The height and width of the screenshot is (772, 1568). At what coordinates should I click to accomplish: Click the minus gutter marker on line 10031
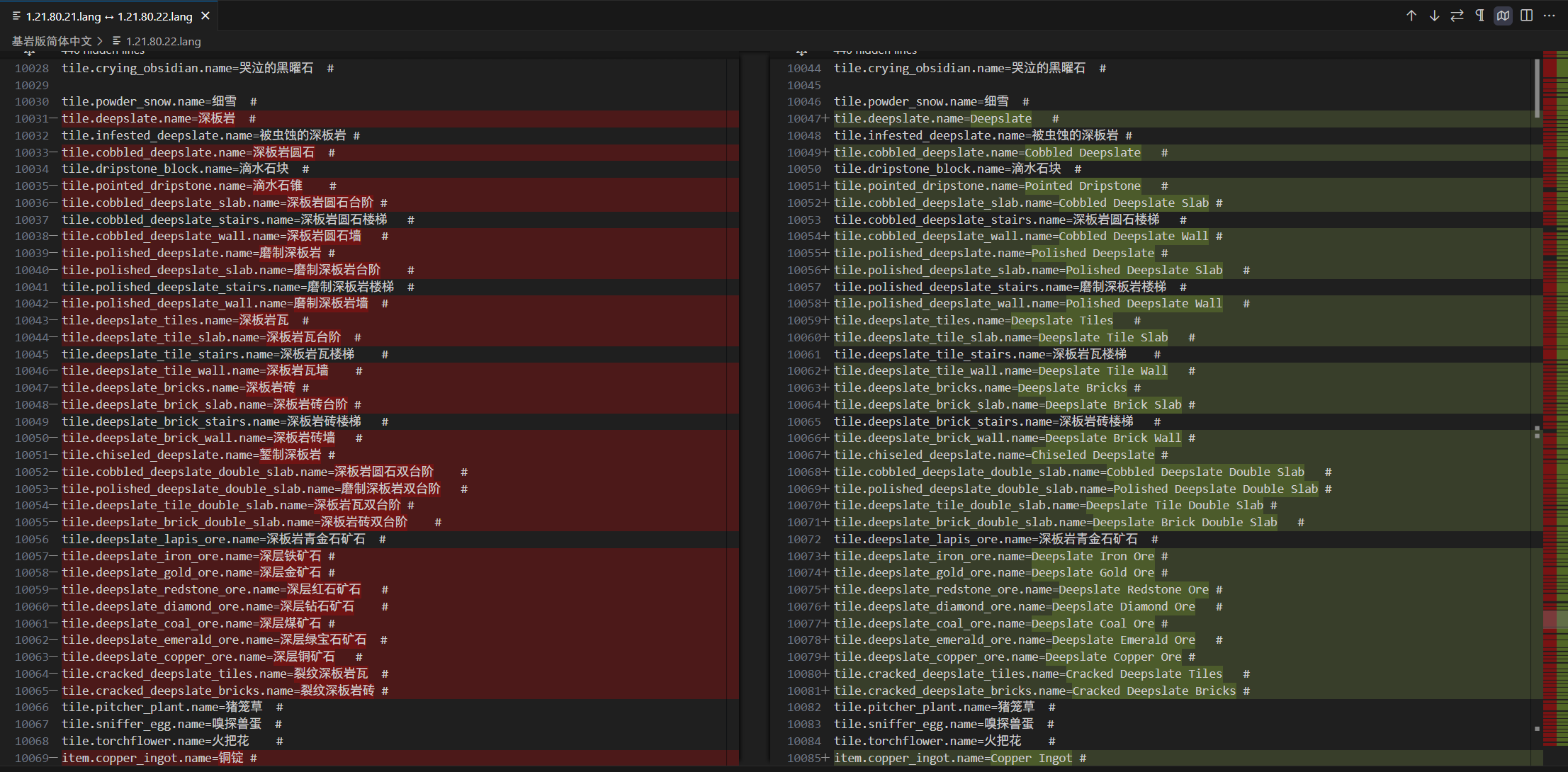(54, 119)
